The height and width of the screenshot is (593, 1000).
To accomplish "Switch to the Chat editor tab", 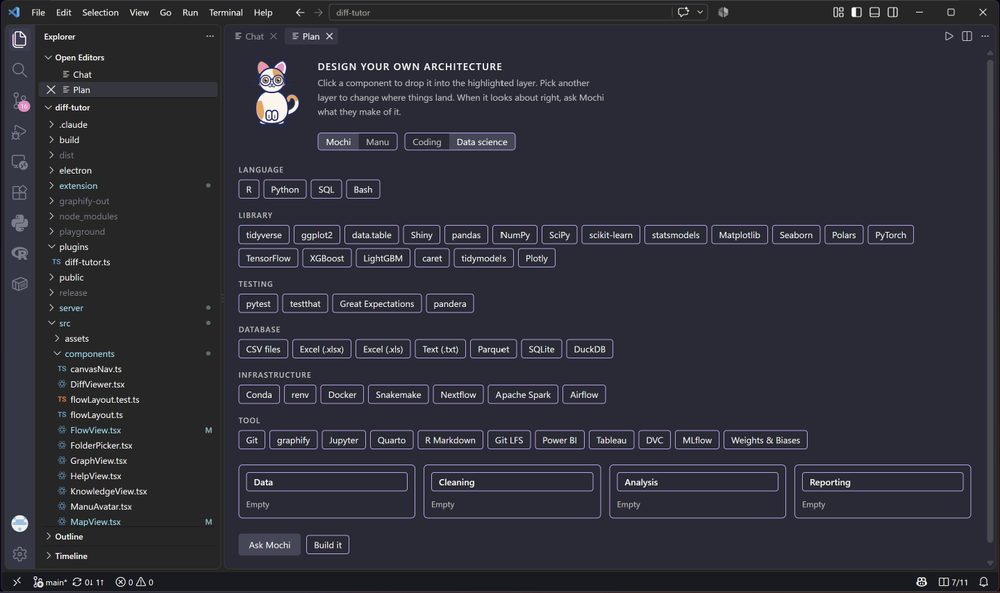I will (x=254, y=36).
